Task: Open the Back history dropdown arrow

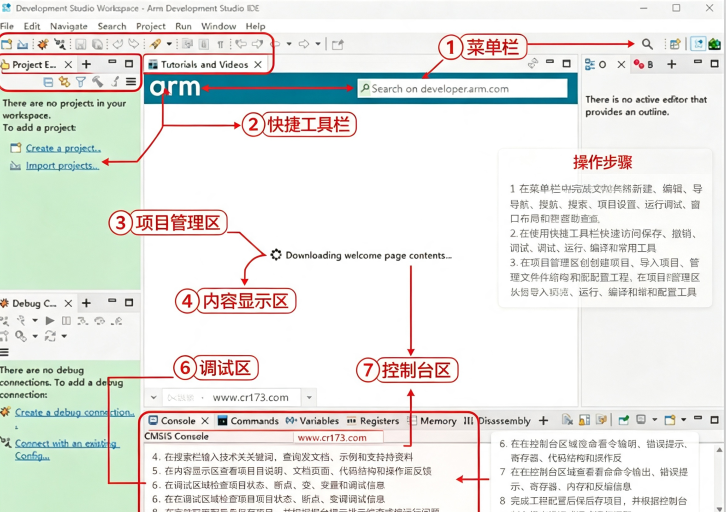Action: (289, 44)
